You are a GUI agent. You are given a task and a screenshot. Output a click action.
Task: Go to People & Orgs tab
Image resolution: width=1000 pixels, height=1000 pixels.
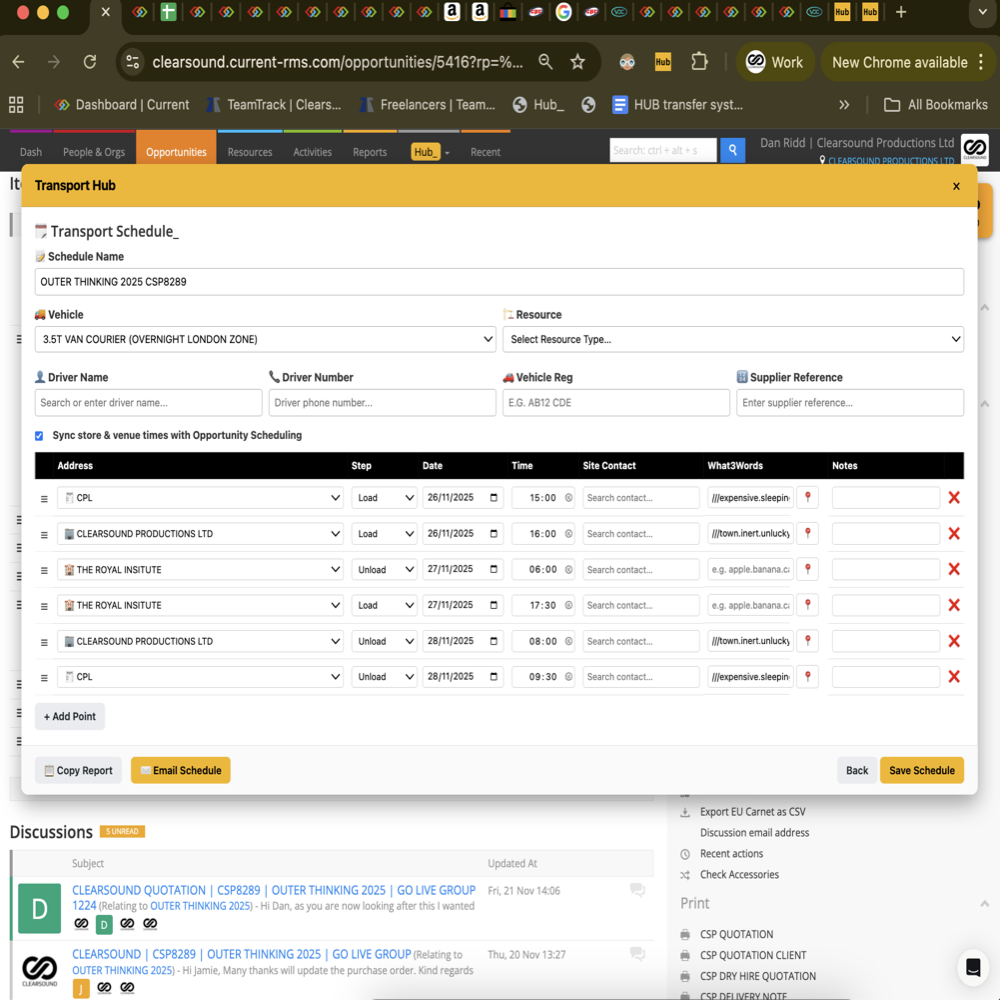coord(94,152)
